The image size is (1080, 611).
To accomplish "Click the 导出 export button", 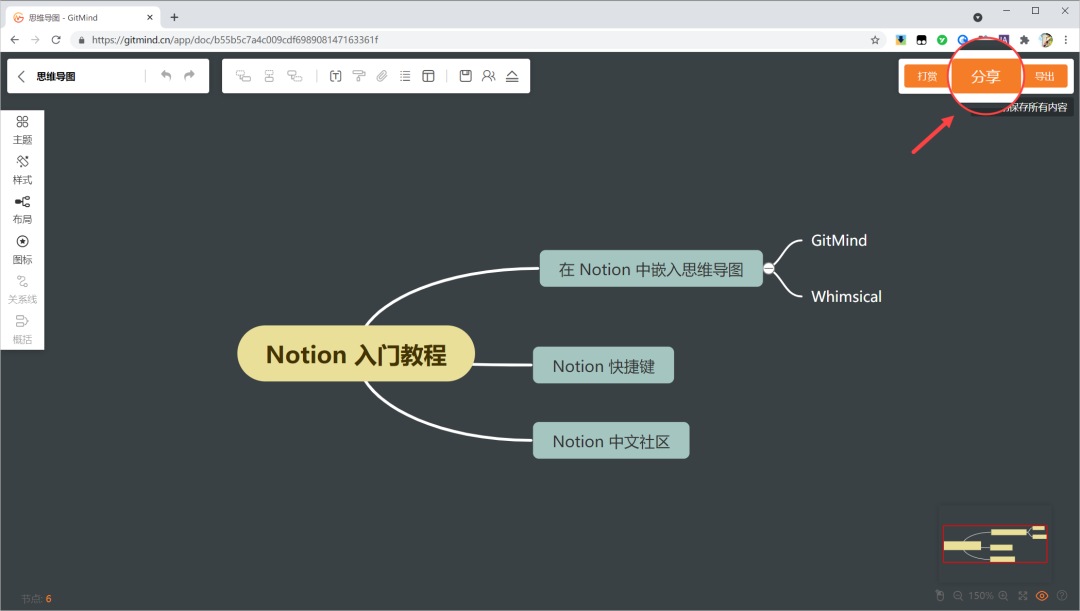I will point(1044,76).
